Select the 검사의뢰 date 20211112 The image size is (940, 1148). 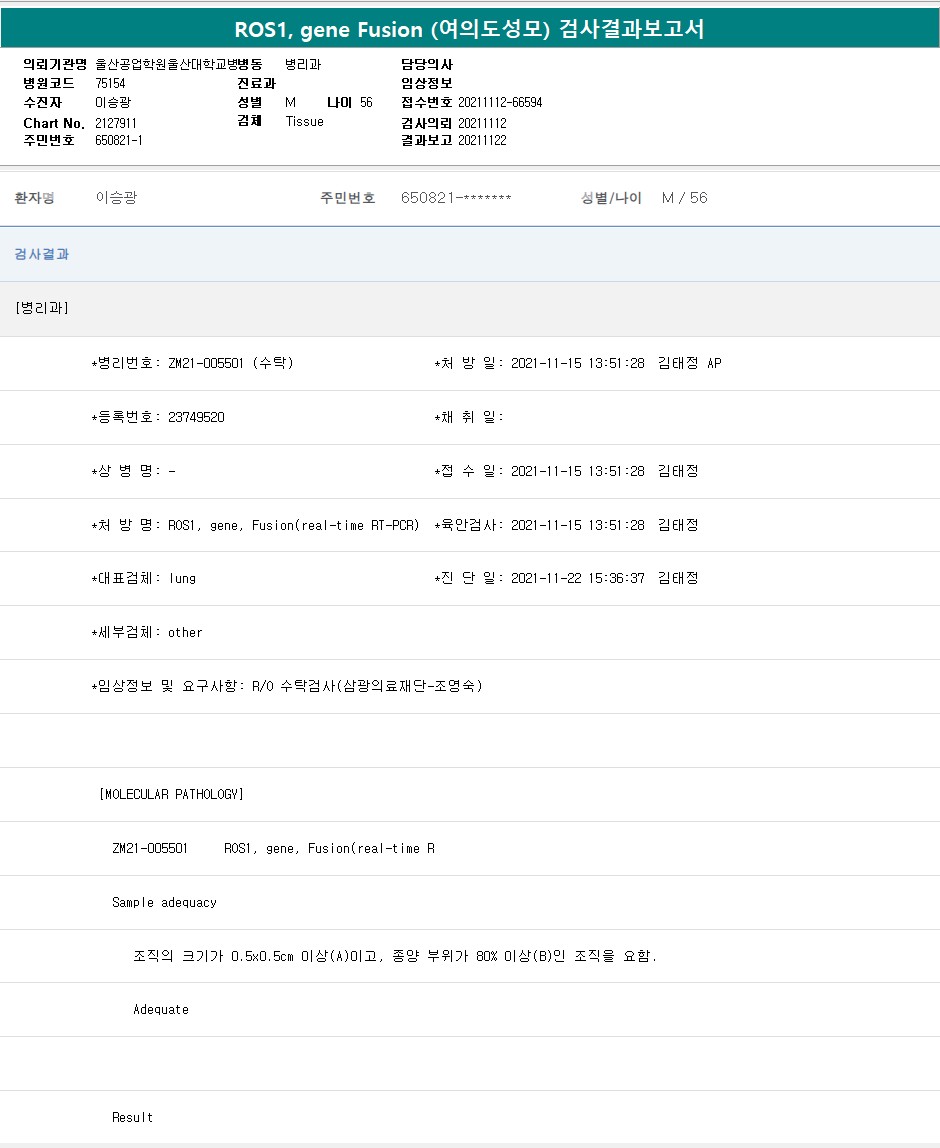[482, 123]
